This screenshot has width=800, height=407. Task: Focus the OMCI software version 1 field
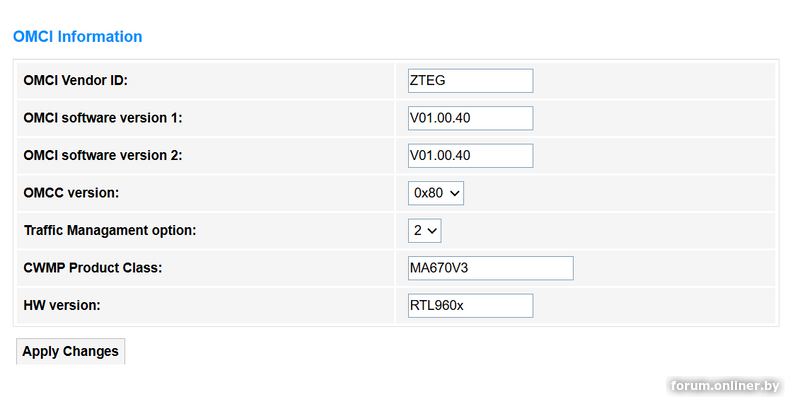[x=470, y=118]
